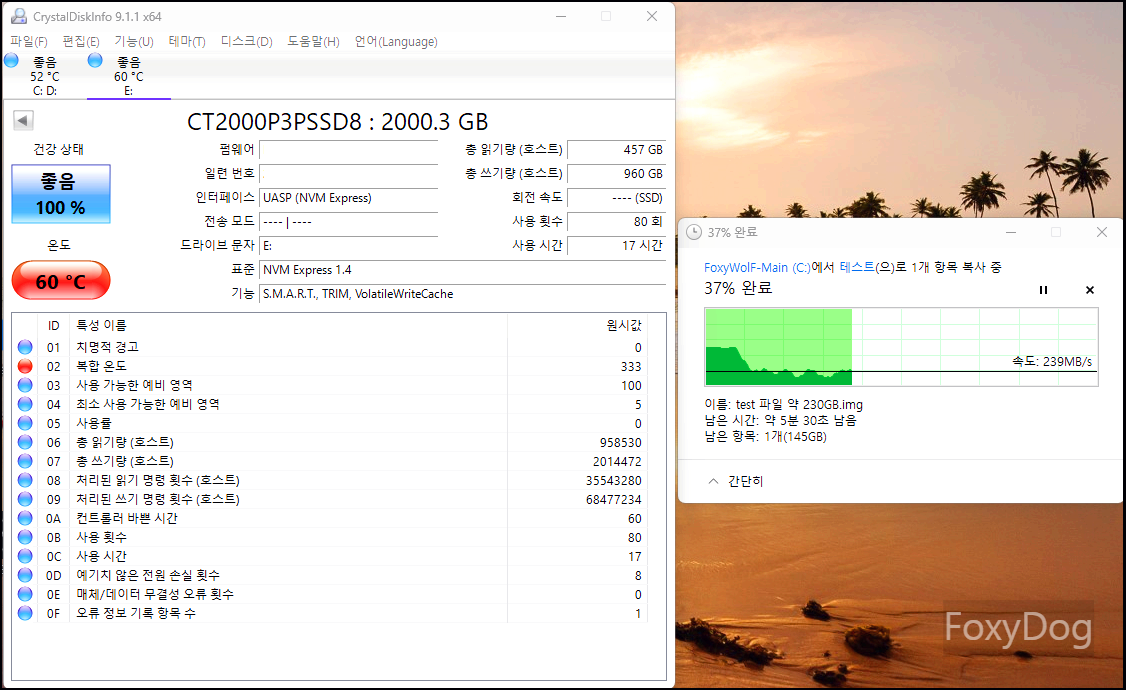This screenshot has width=1126, height=690.
Task: Click the 전송 모드 field
Action: tap(348, 222)
